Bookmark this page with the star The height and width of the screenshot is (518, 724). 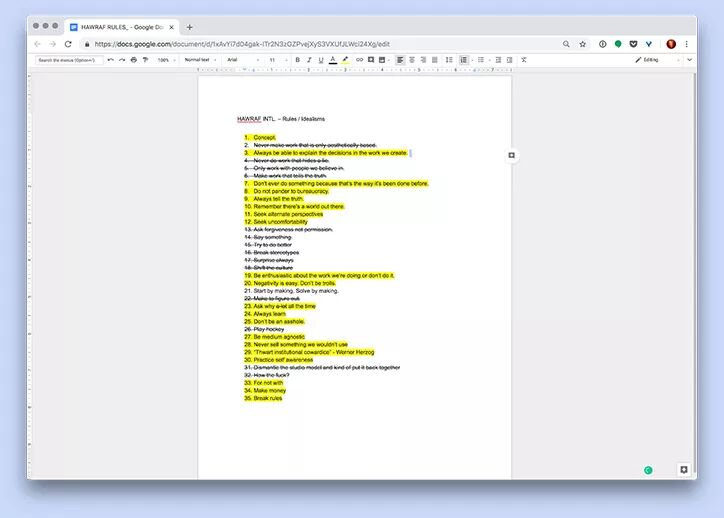pos(583,44)
